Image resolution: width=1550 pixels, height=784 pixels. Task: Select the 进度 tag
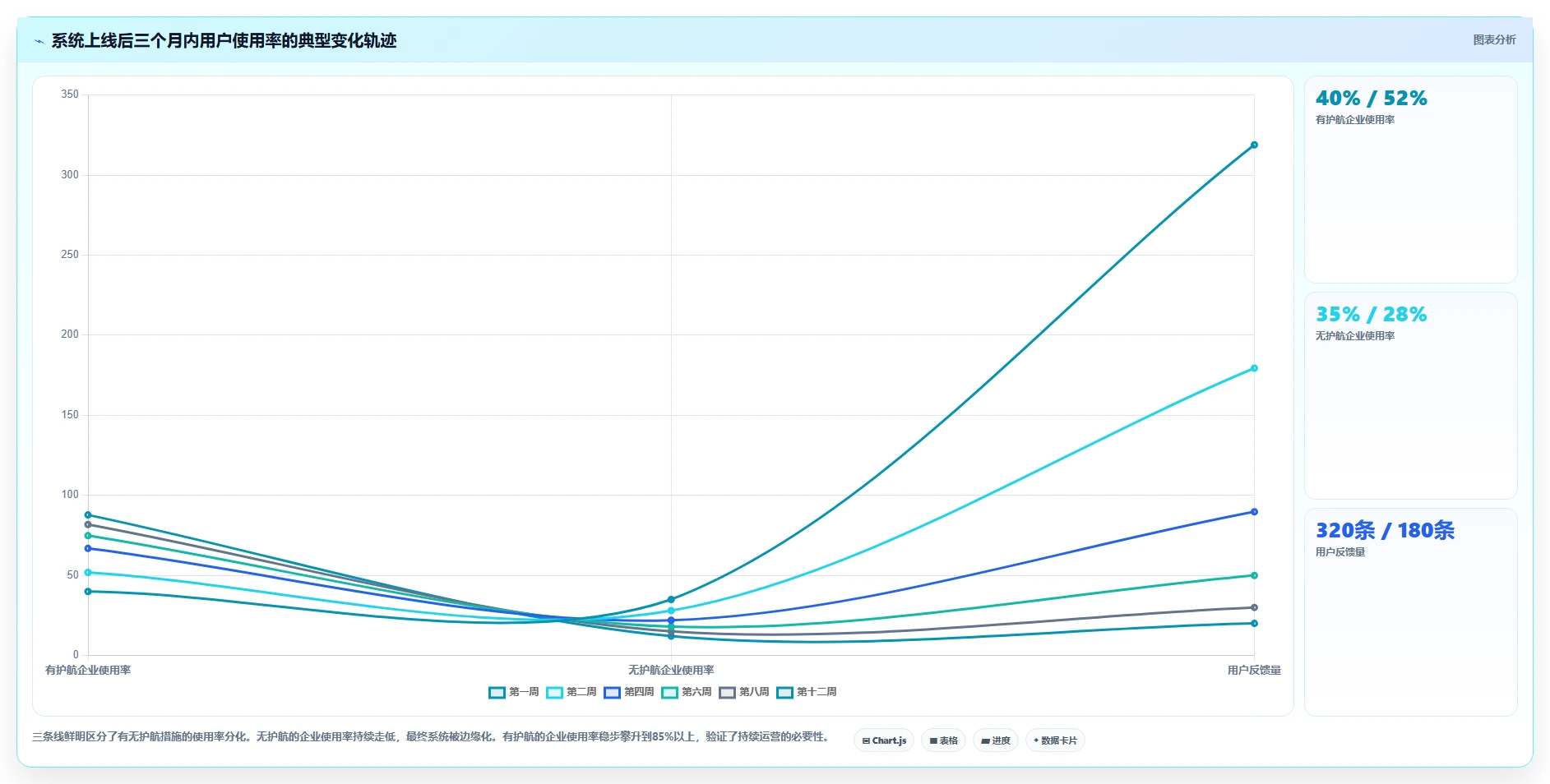pyautogui.click(x=996, y=740)
